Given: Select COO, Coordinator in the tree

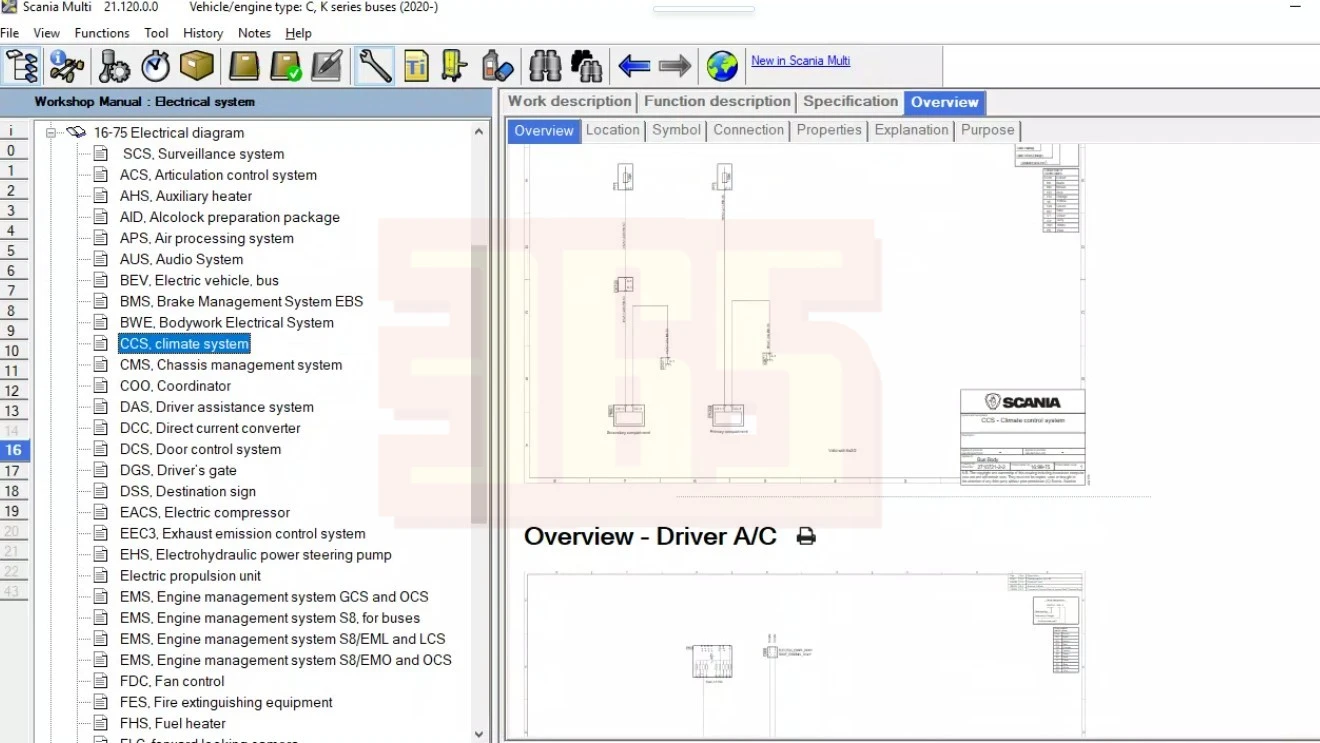Looking at the screenshot, I should click(x=175, y=386).
